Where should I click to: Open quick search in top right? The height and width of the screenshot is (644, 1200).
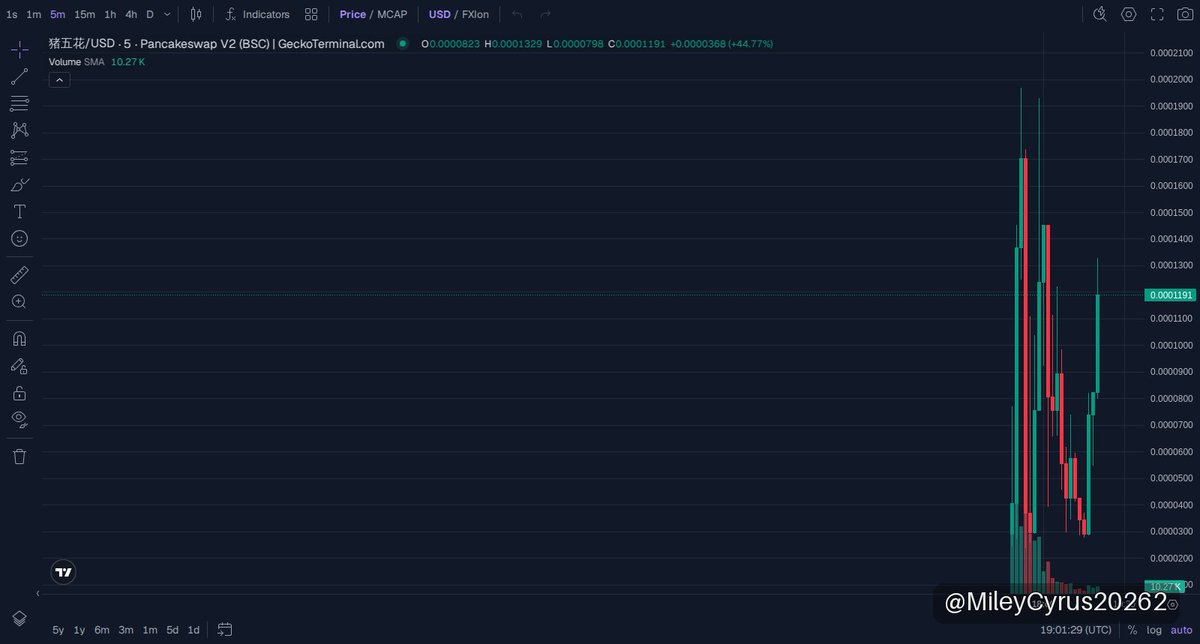[1100, 14]
